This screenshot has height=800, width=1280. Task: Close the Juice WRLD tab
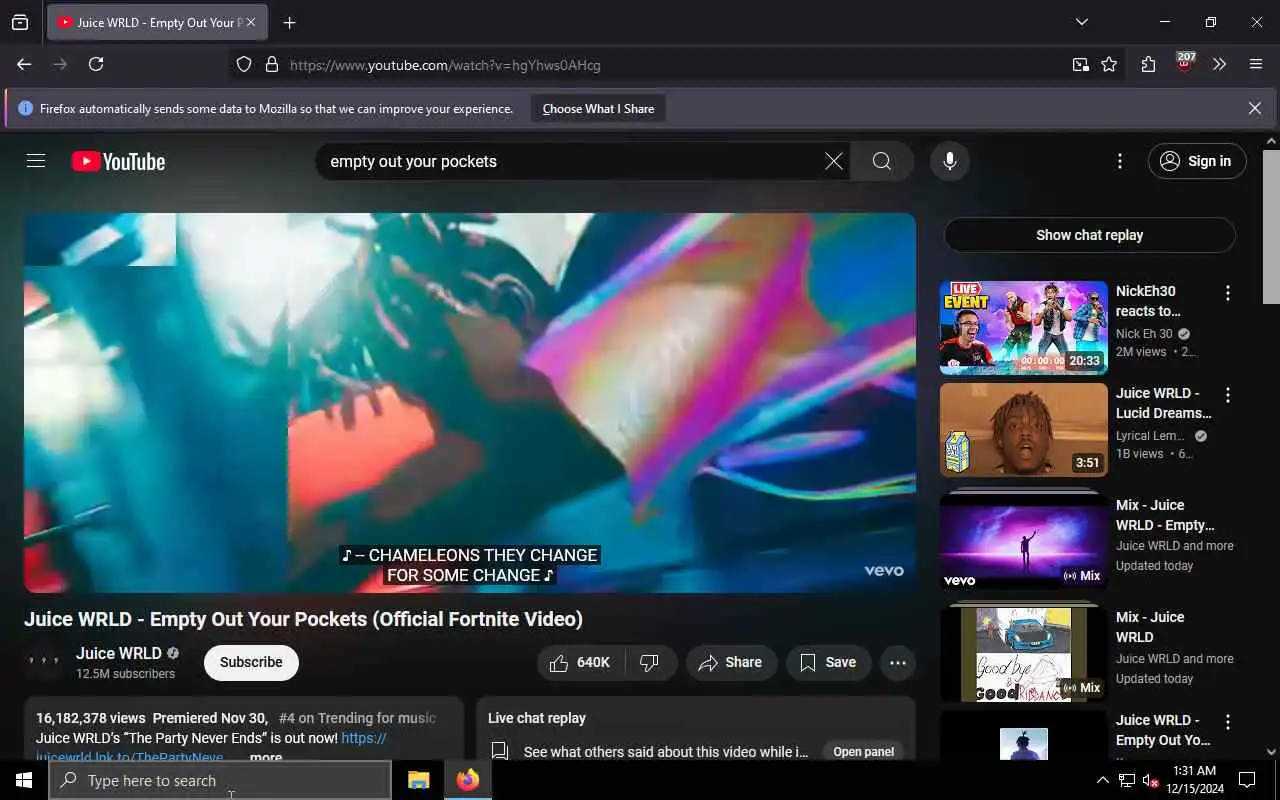[250, 22]
